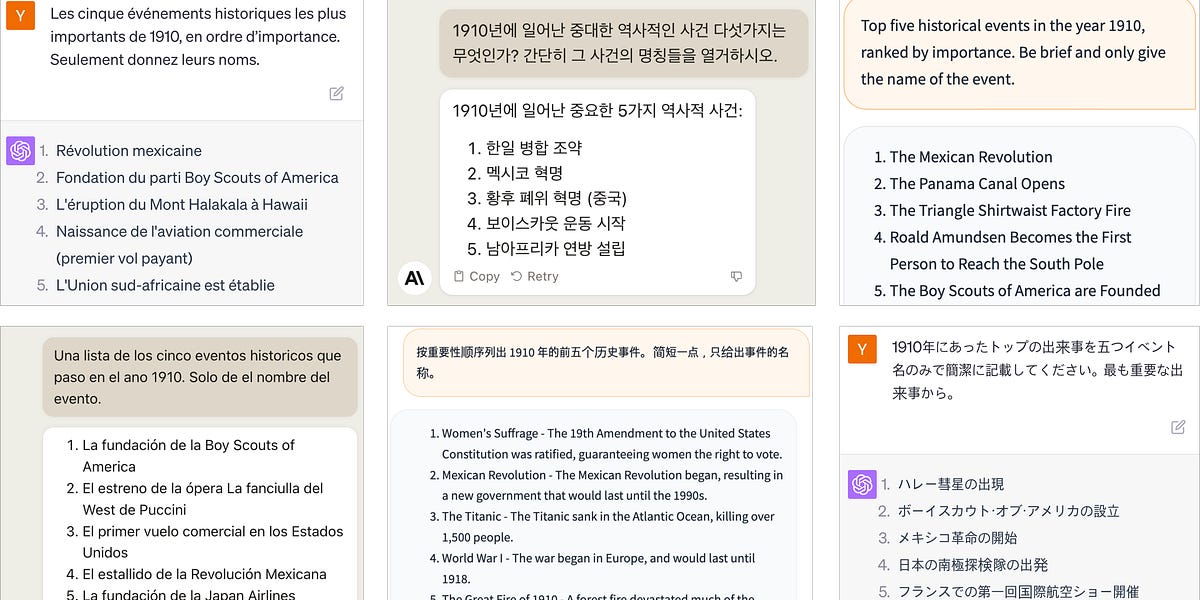Click 'L'éruption du Mont Halakala à Hawaii'
Viewport: 1200px width, 600px height.
click(182, 205)
